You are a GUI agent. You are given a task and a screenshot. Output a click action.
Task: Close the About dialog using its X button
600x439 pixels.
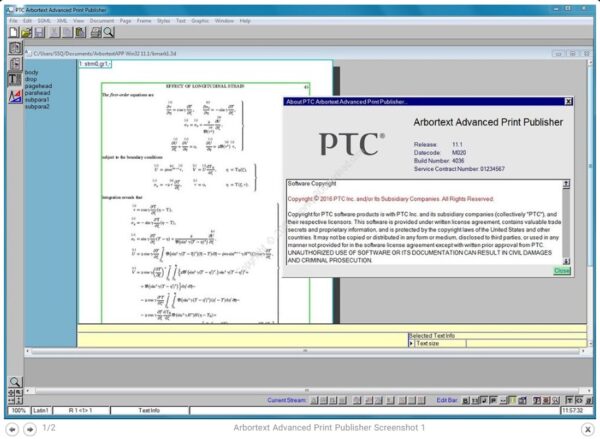pyautogui.click(x=569, y=101)
